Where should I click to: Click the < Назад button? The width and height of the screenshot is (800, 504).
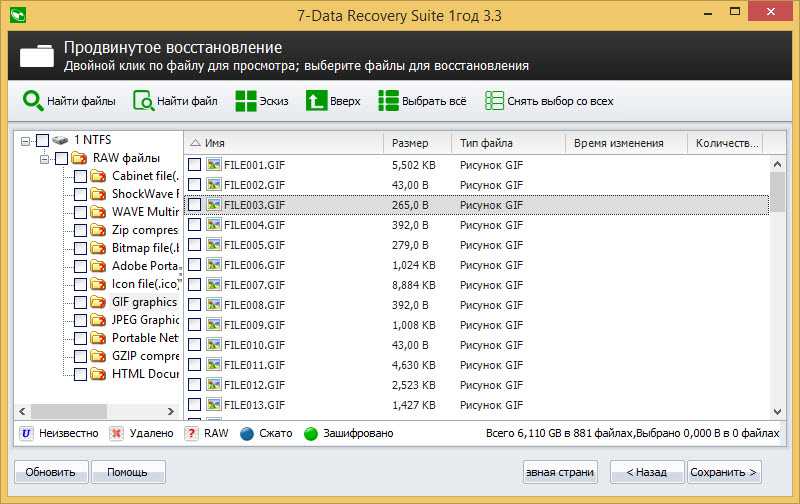click(646, 472)
